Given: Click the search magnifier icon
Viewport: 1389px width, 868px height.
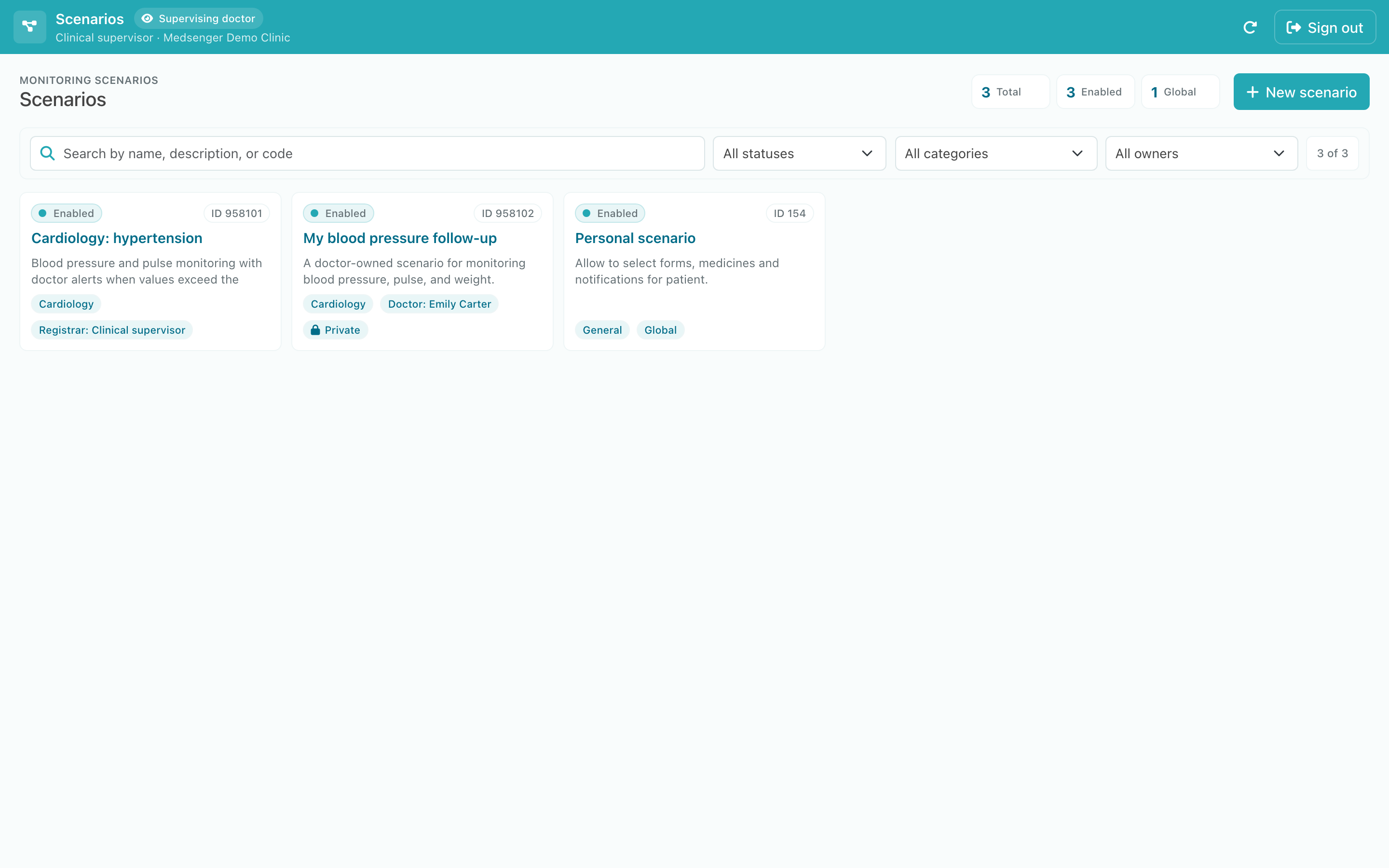Looking at the screenshot, I should (x=48, y=153).
